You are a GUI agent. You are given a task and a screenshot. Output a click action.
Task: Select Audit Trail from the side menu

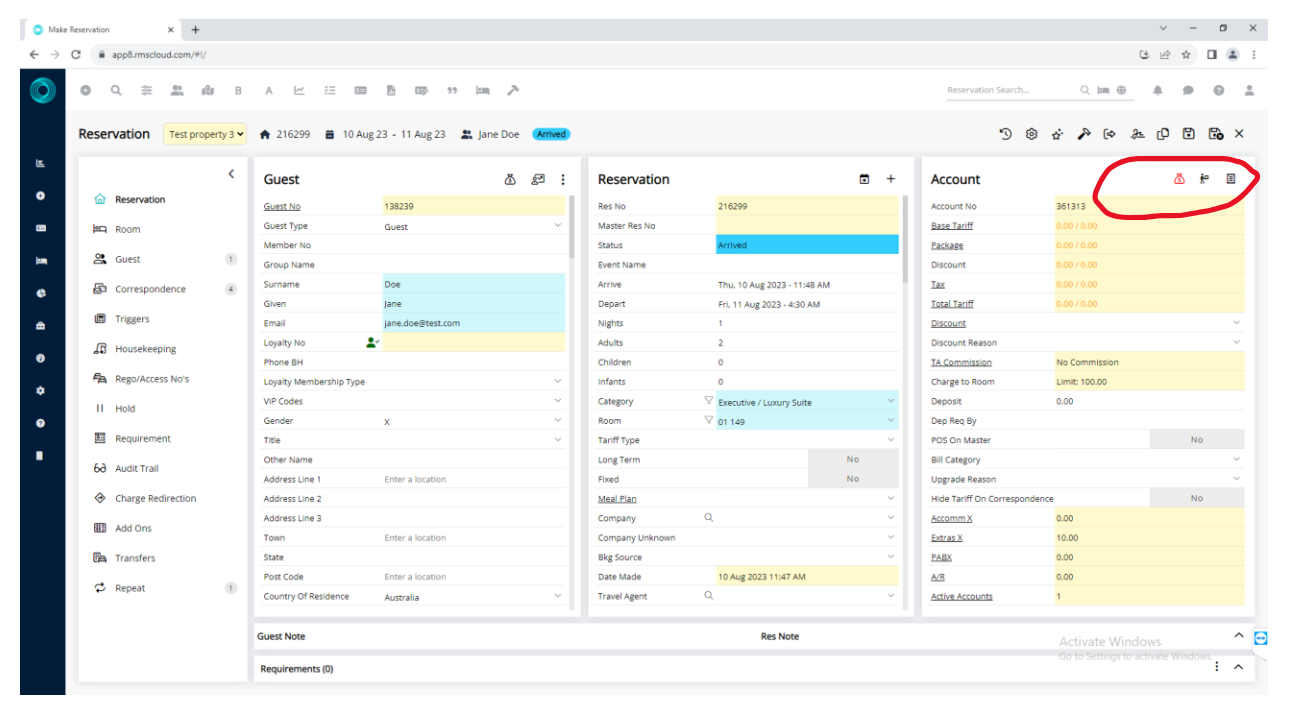(x=136, y=468)
